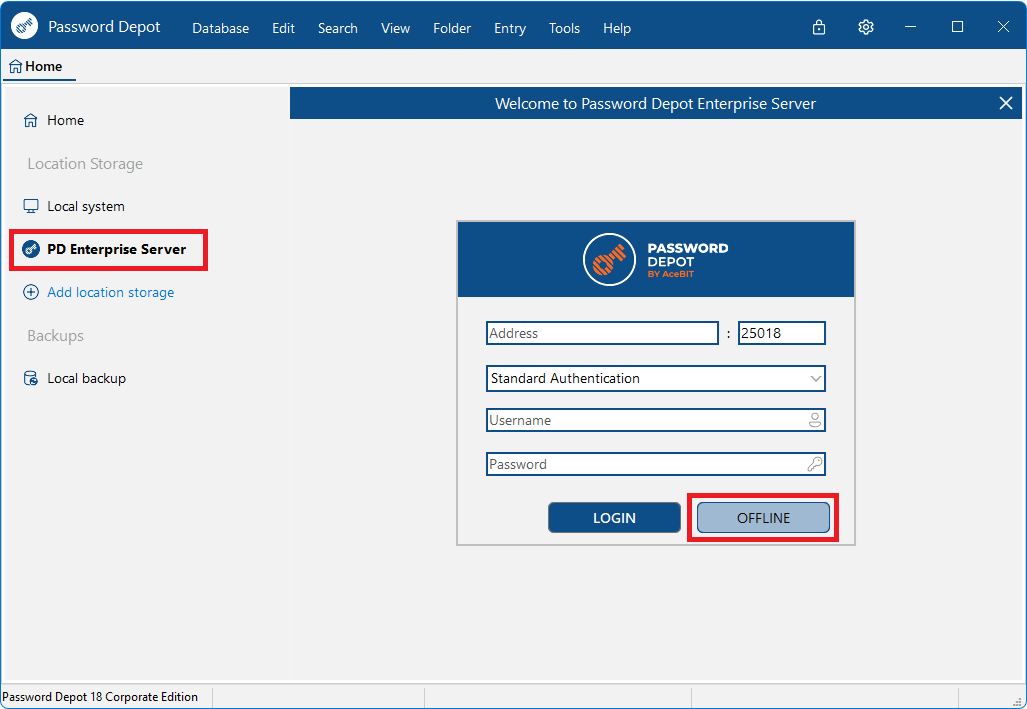Open the Help menu
1027x709 pixels.
tap(617, 28)
